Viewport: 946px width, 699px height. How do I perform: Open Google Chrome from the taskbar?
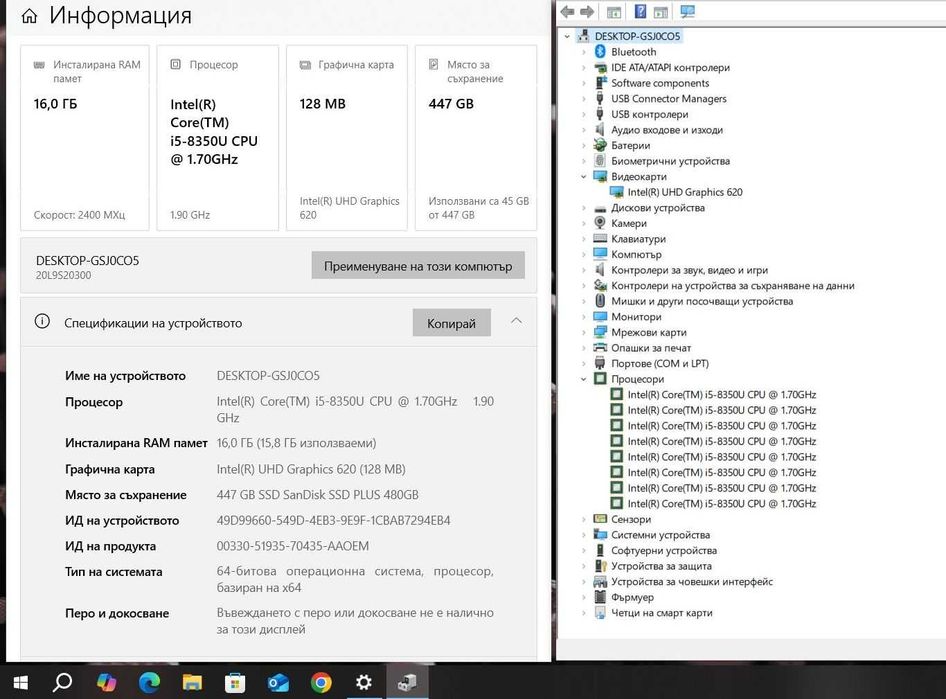point(321,683)
